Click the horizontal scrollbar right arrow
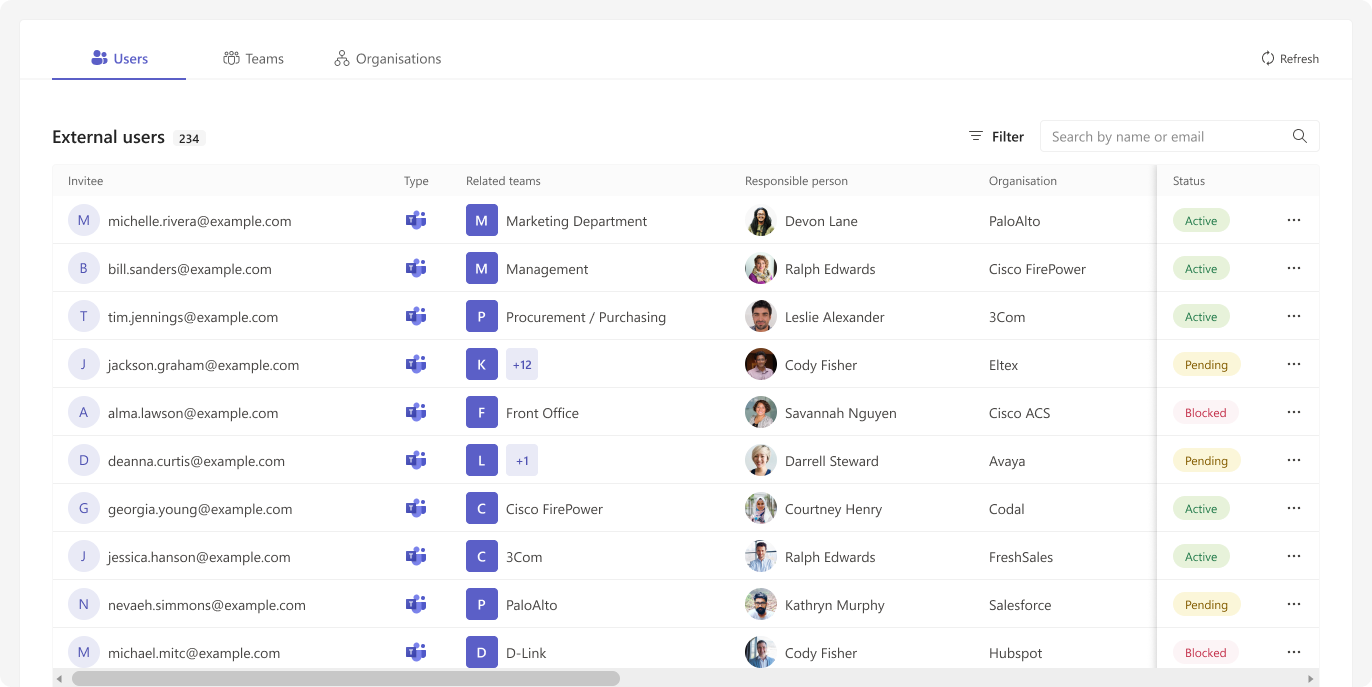This screenshot has width=1372, height=687. [1311, 679]
